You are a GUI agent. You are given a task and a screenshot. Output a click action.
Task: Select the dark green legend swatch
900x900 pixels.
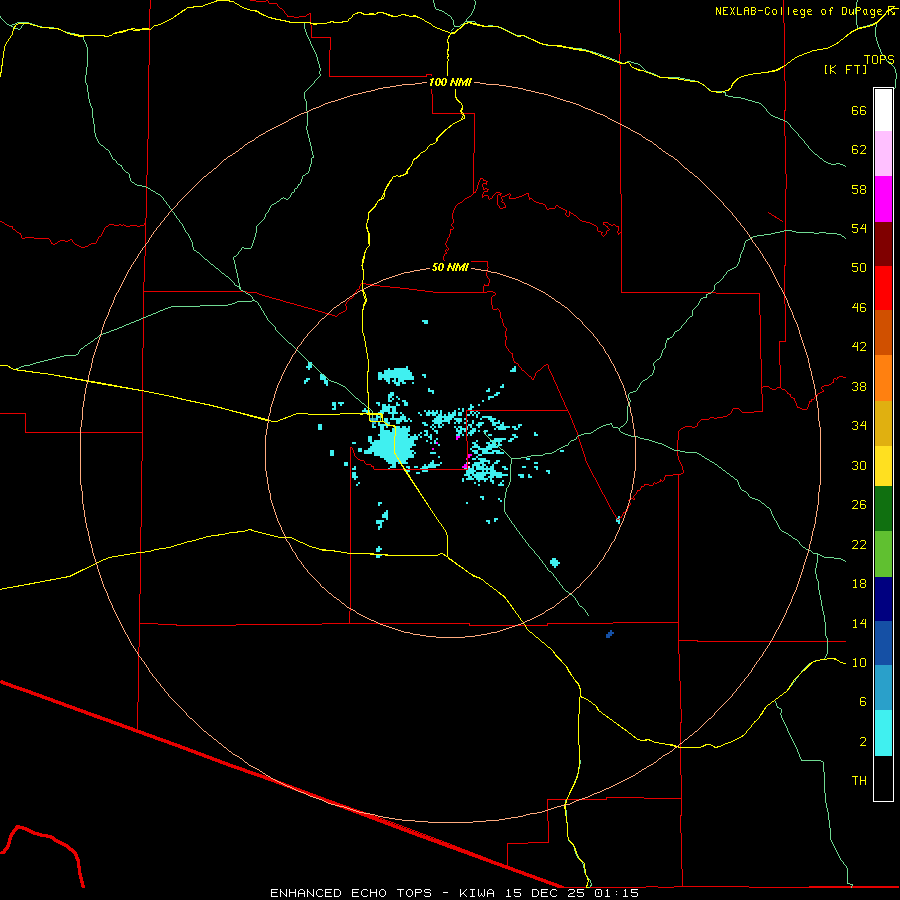coord(883,509)
